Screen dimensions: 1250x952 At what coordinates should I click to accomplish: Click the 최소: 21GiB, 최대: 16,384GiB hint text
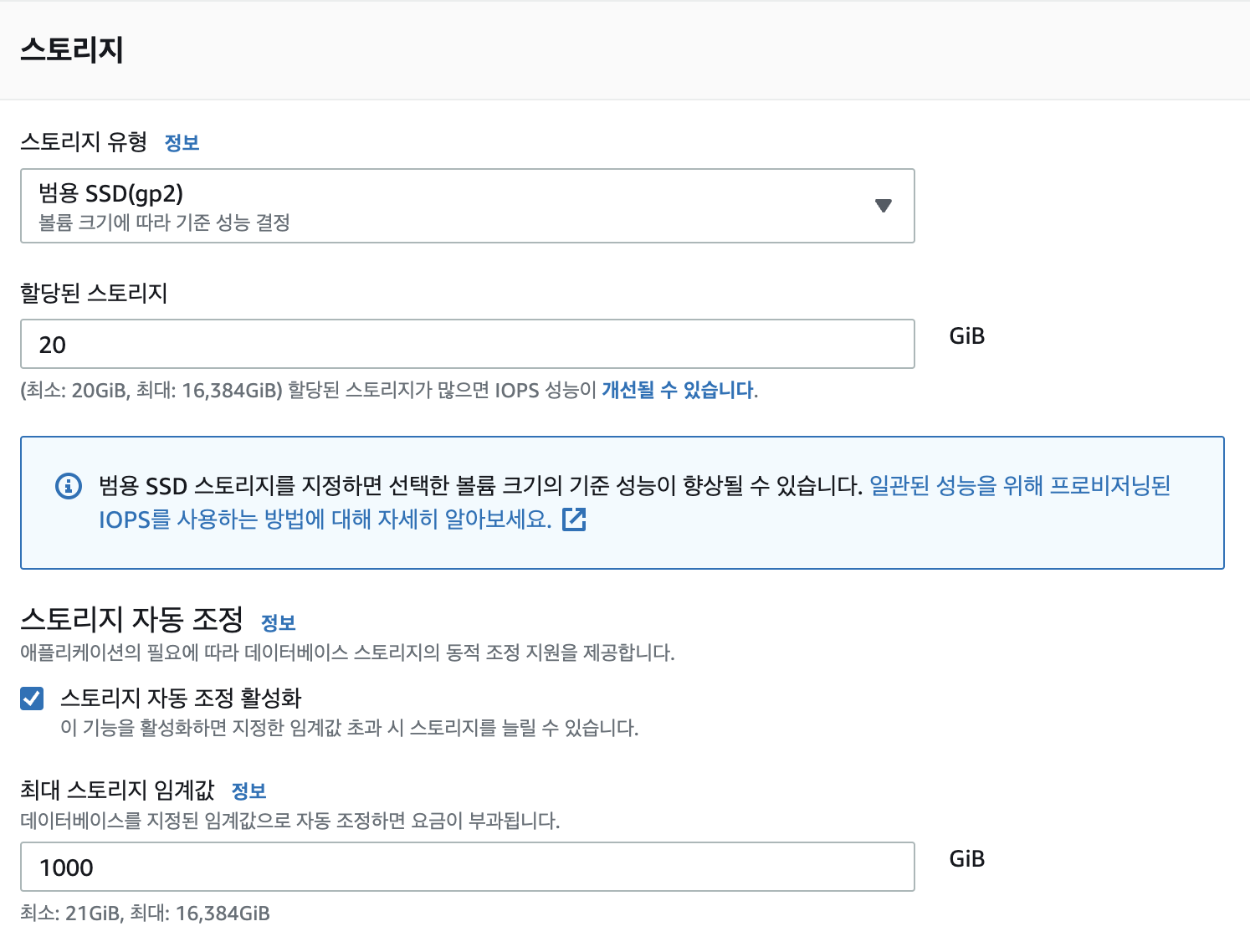tap(145, 914)
